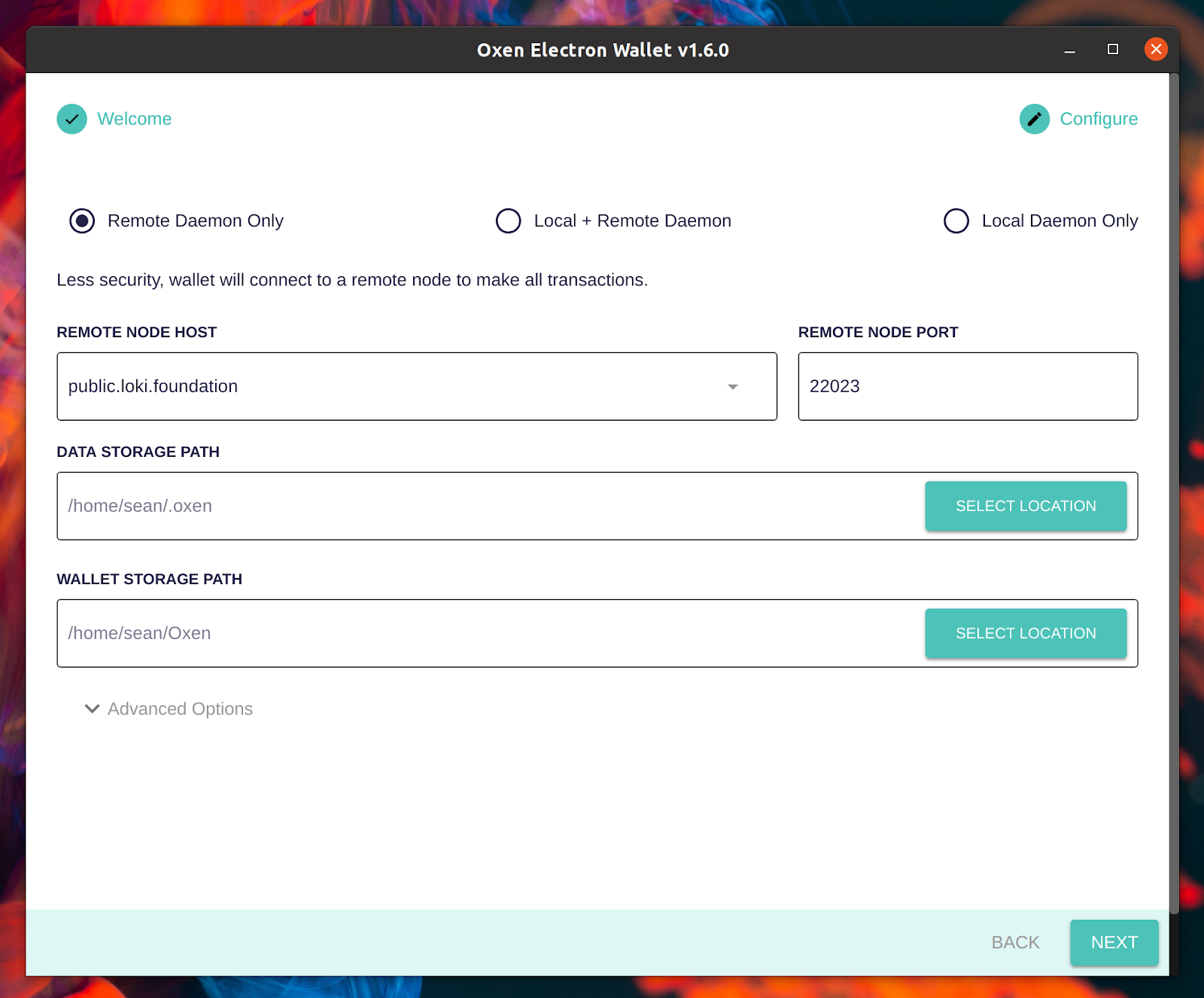
Task: Proceed with the NEXT button
Action: click(1114, 942)
